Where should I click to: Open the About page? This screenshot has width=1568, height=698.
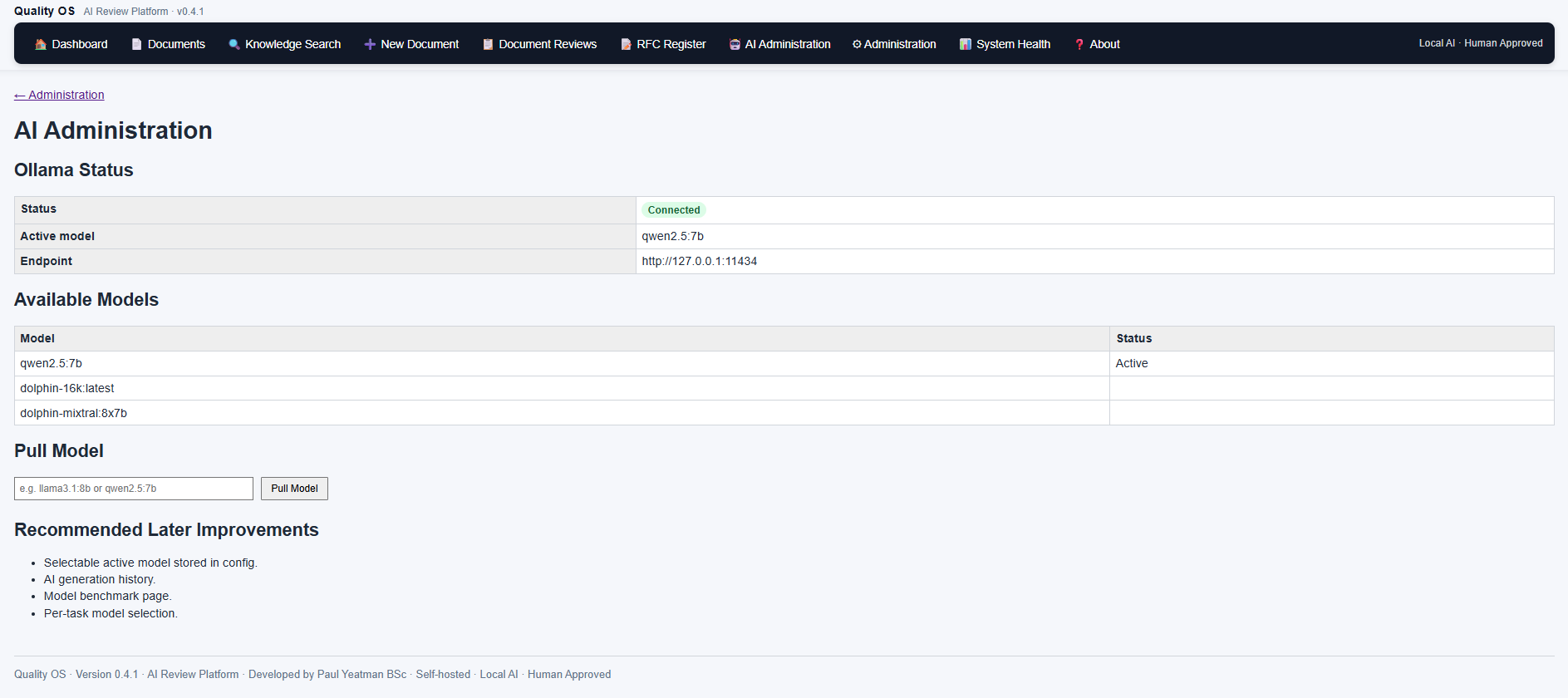[1097, 44]
